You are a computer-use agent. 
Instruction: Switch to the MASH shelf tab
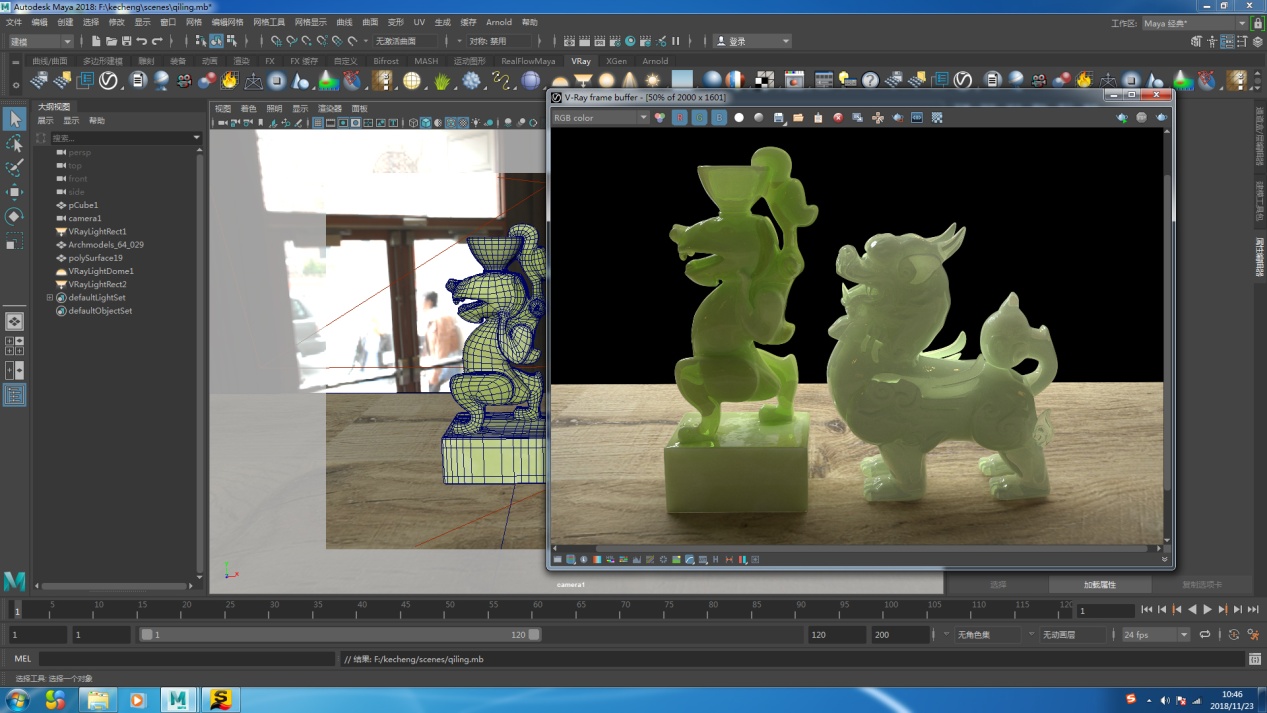[426, 61]
